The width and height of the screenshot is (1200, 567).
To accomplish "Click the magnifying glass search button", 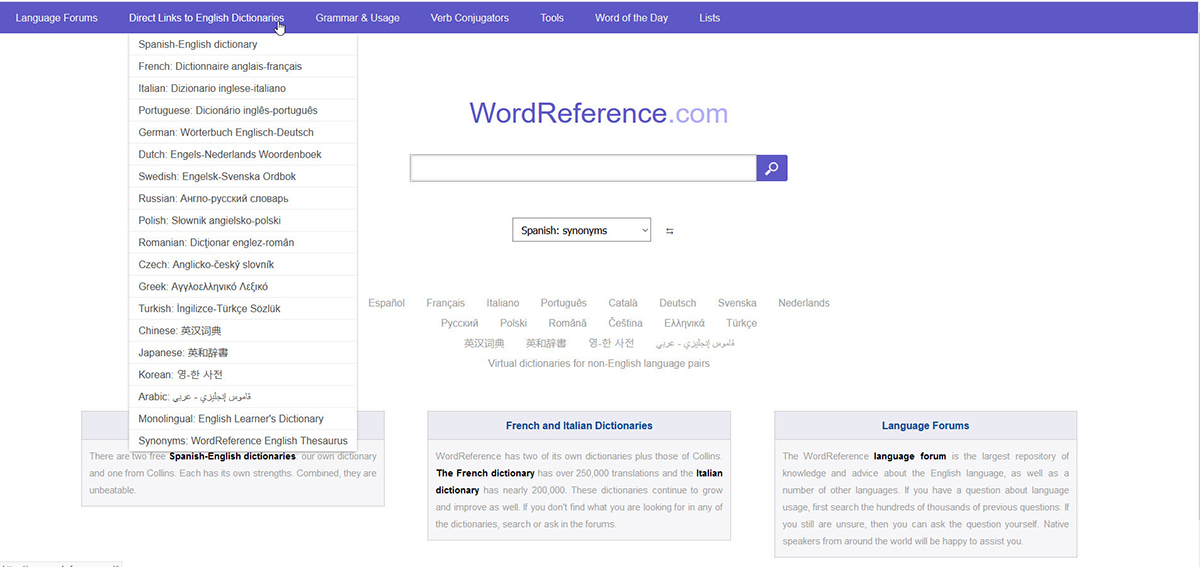I will 772,168.
